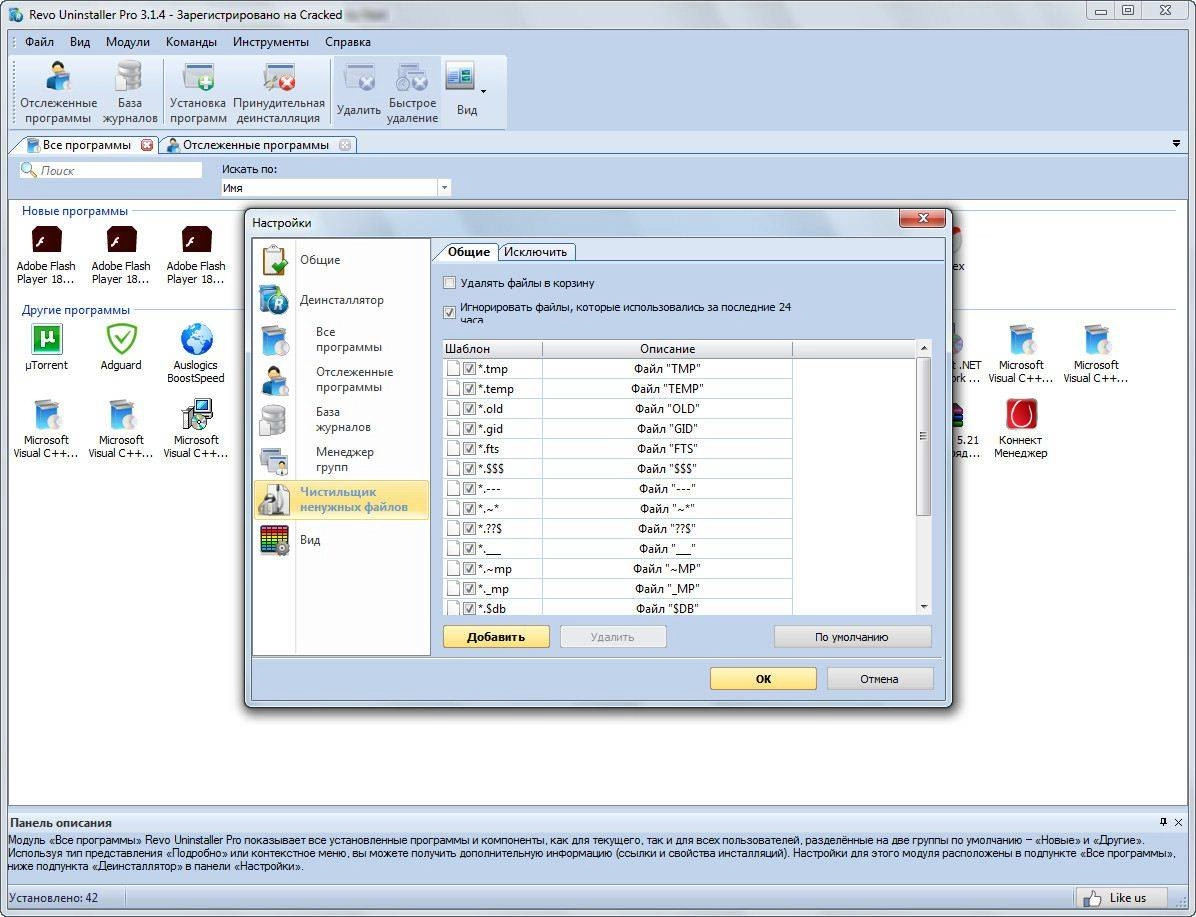
Task: Open the Справка menu
Action: pos(348,42)
